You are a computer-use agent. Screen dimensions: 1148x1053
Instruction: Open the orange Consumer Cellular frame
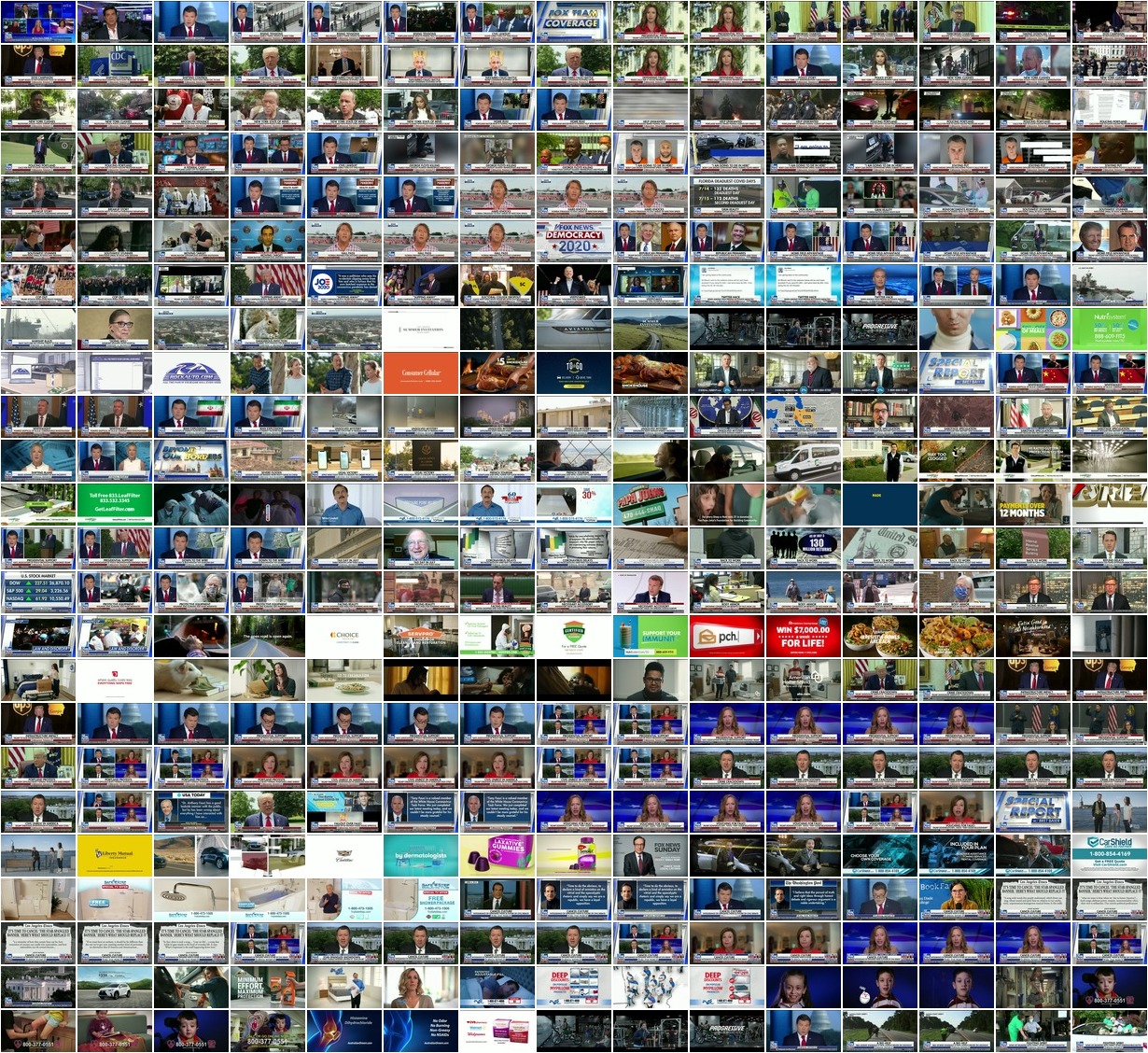pos(420,372)
